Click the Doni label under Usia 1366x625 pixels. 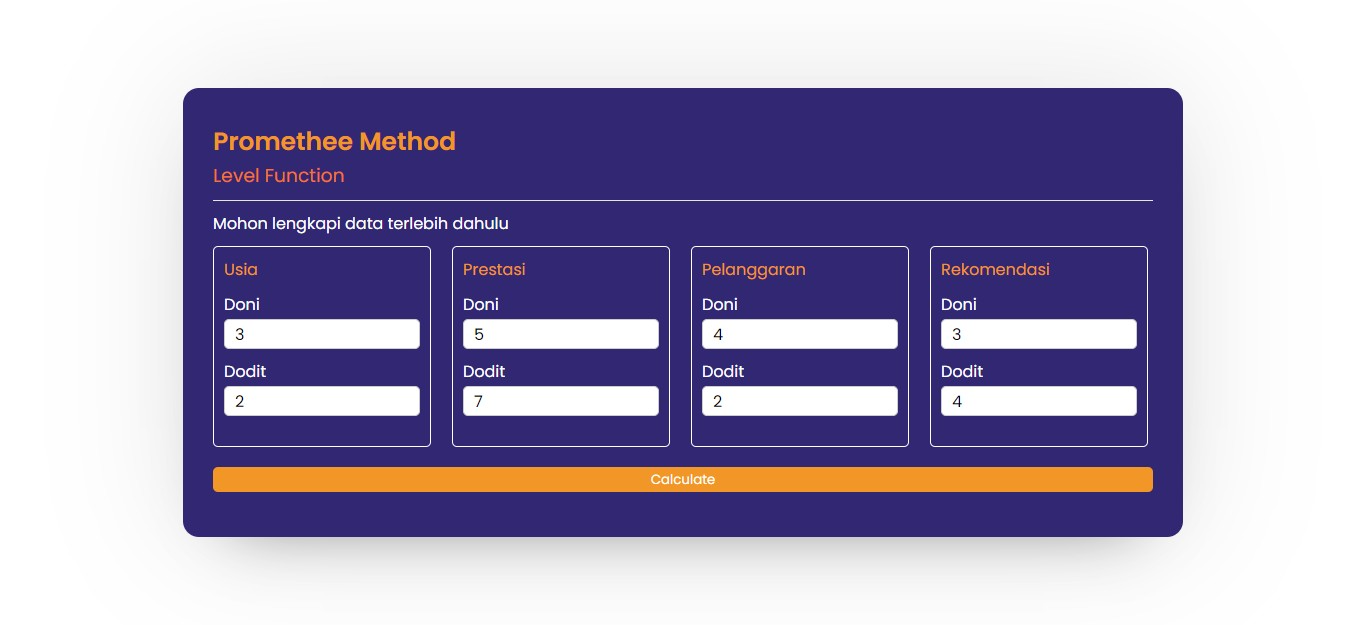click(242, 304)
